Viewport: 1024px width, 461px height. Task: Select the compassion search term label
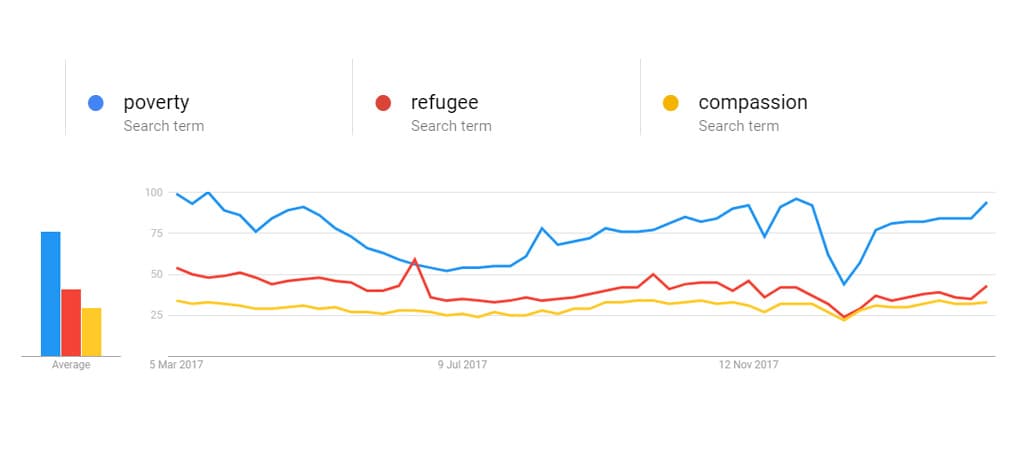coord(752,102)
